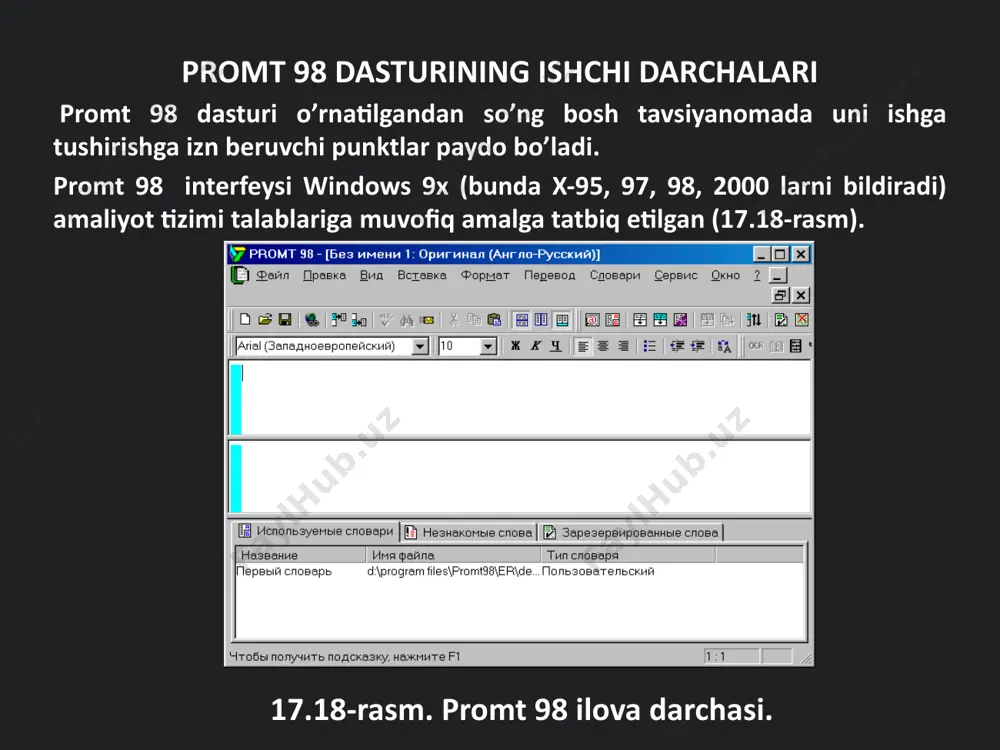Screen dimensions: 1000x750
Task: Click the font/language A icon after indents
Action: pos(724,346)
